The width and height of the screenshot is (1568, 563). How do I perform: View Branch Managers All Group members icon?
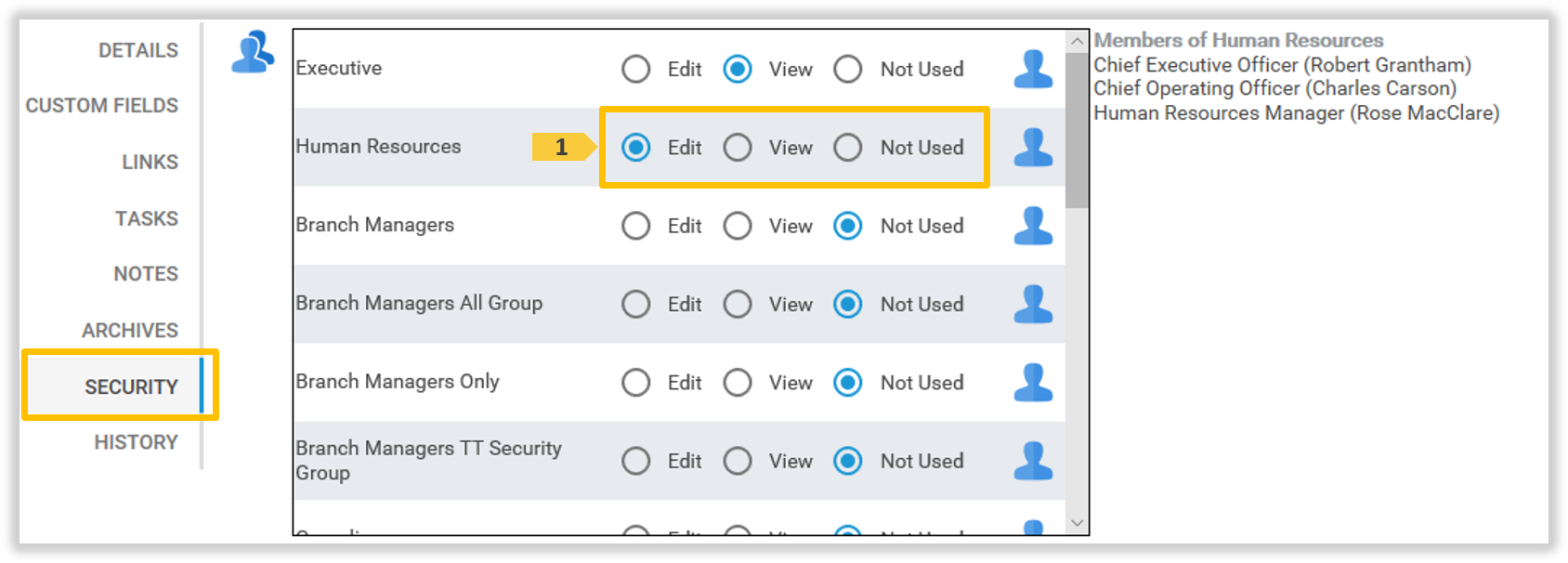1033,304
